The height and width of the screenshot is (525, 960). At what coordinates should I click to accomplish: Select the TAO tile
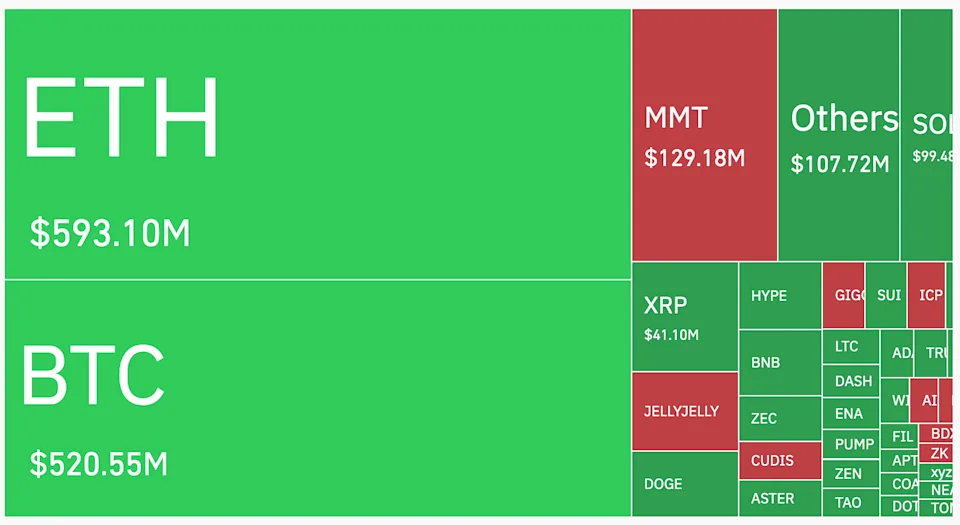click(x=851, y=503)
